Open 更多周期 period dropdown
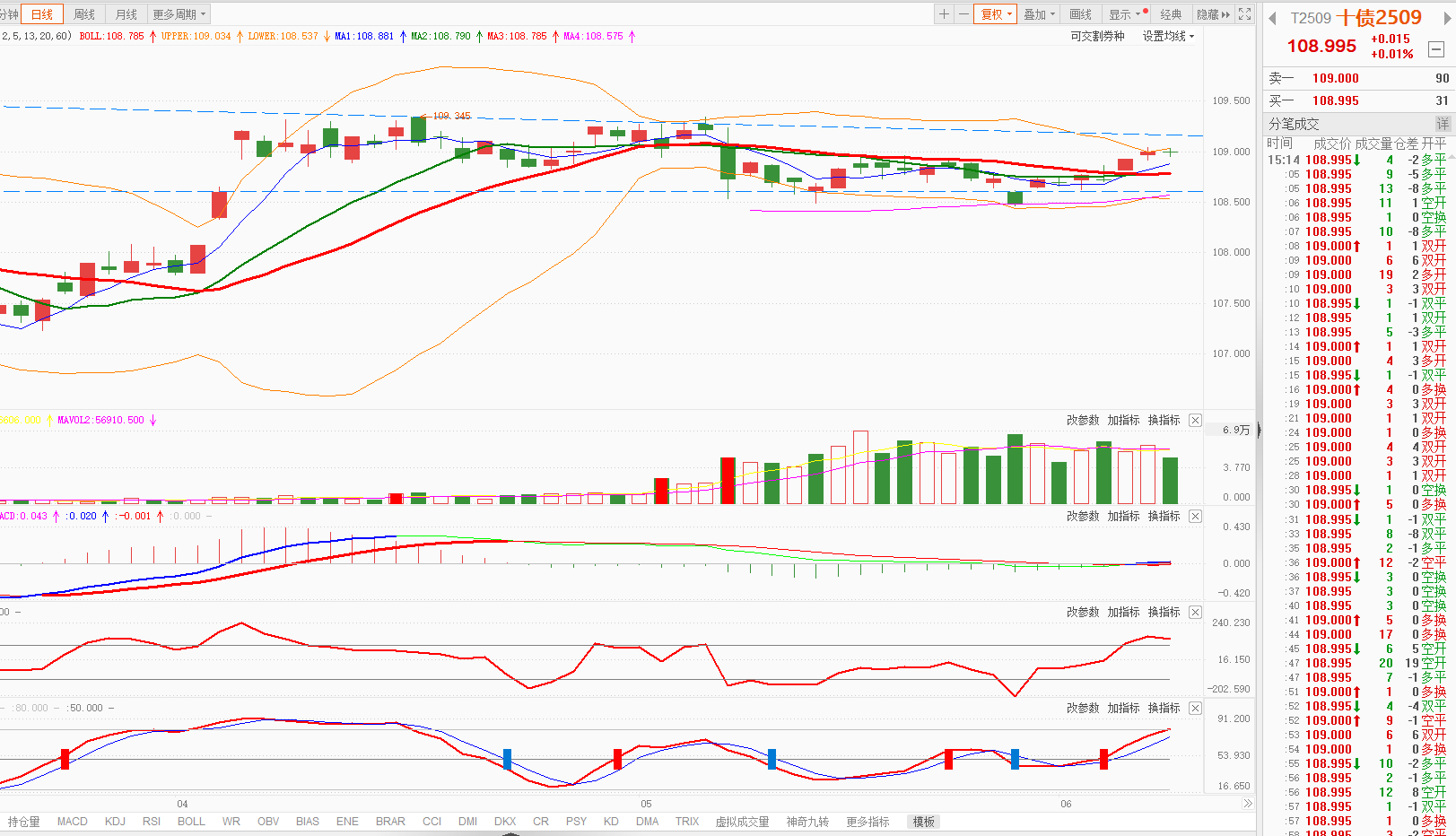This screenshot has height=836, width=1456. tap(179, 14)
